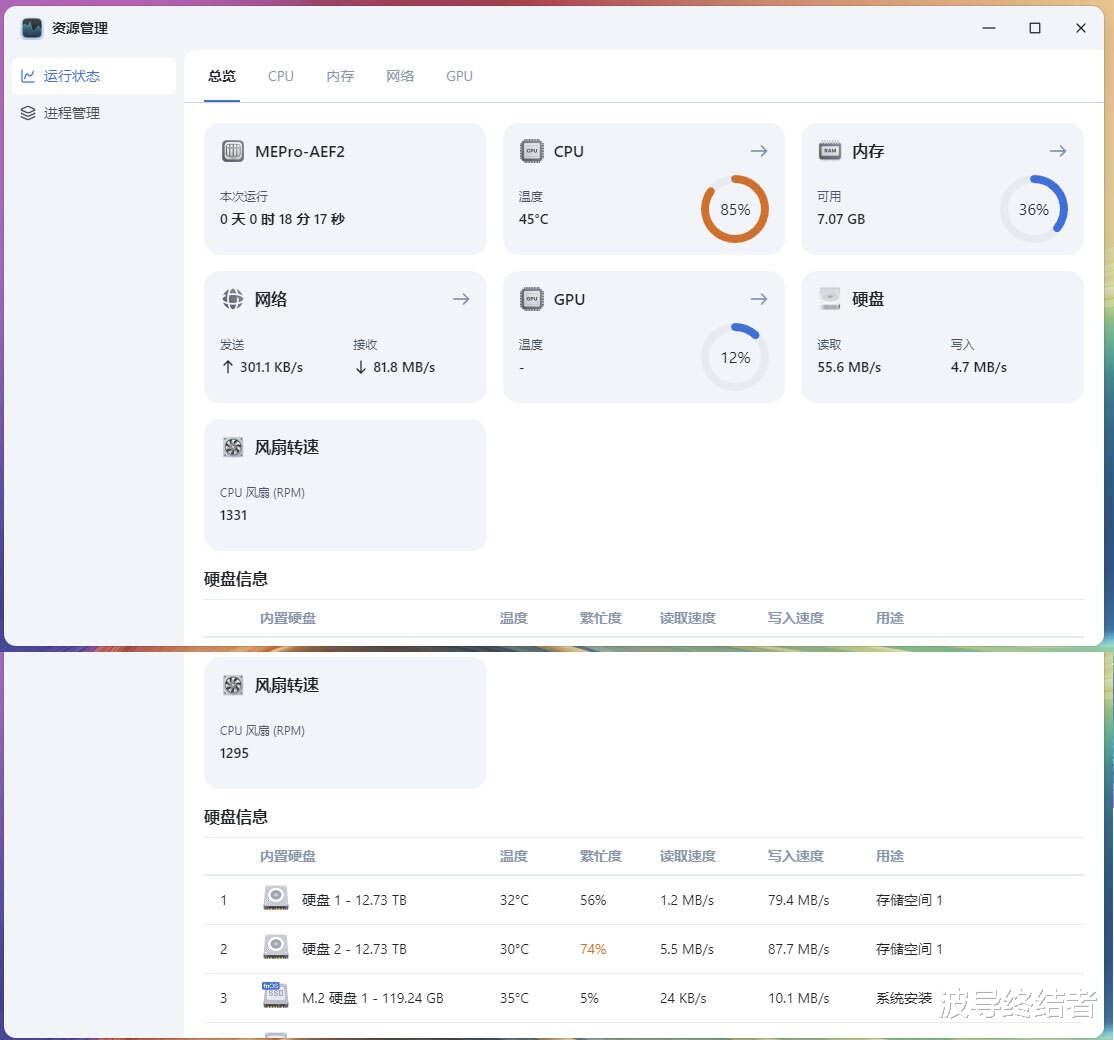Switch to the 总览 tab
Image resolution: width=1114 pixels, height=1040 pixels.
(x=222, y=76)
